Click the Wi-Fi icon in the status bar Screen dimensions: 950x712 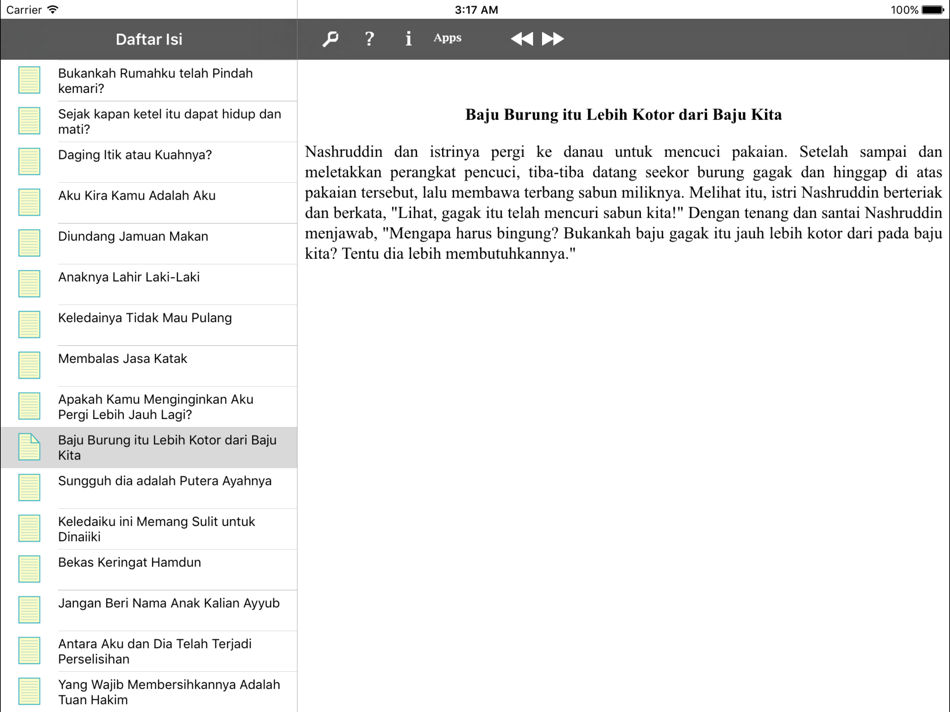click(53, 10)
